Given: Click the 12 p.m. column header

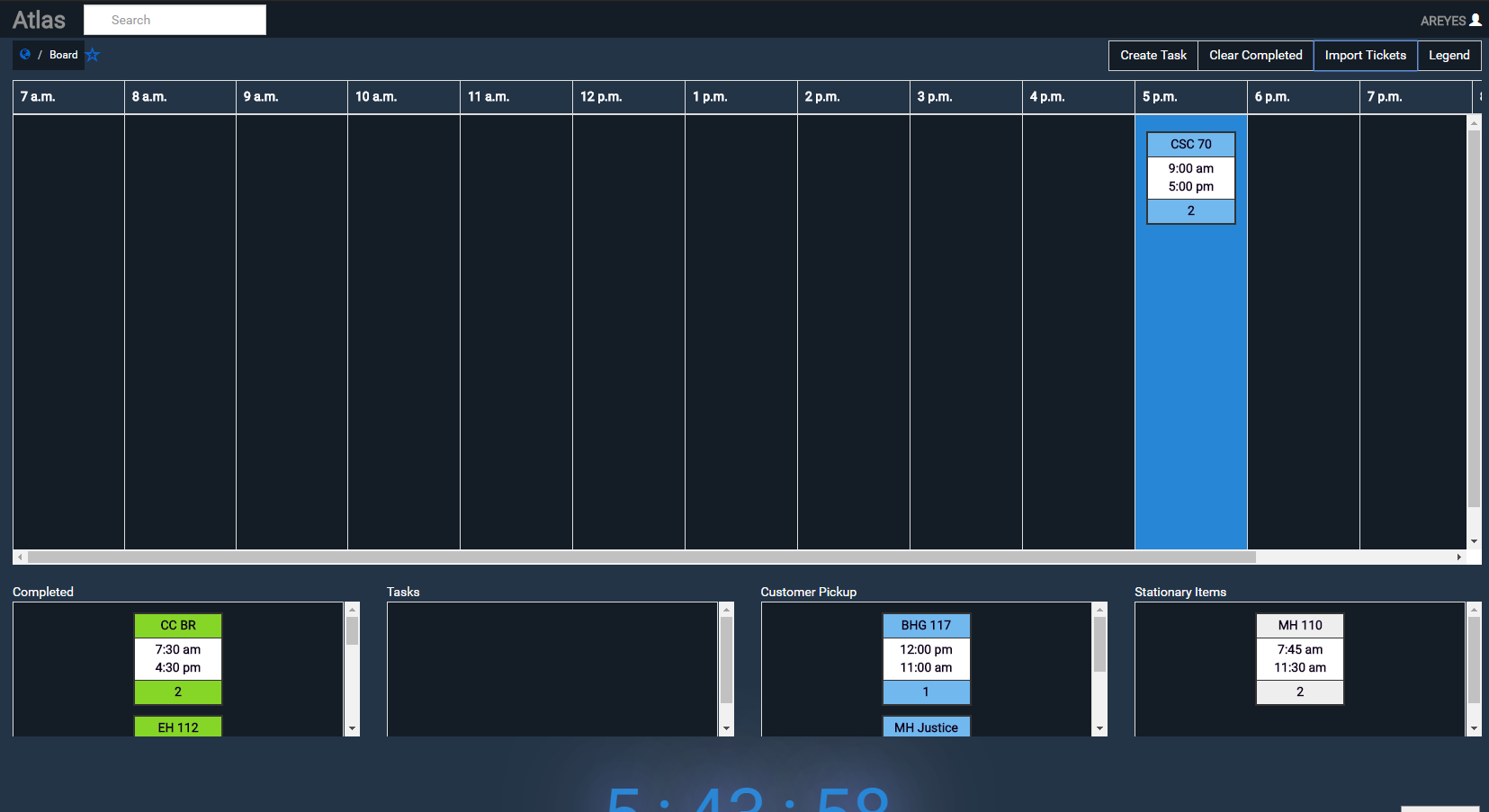Looking at the screenshot, I should point(629,97).
